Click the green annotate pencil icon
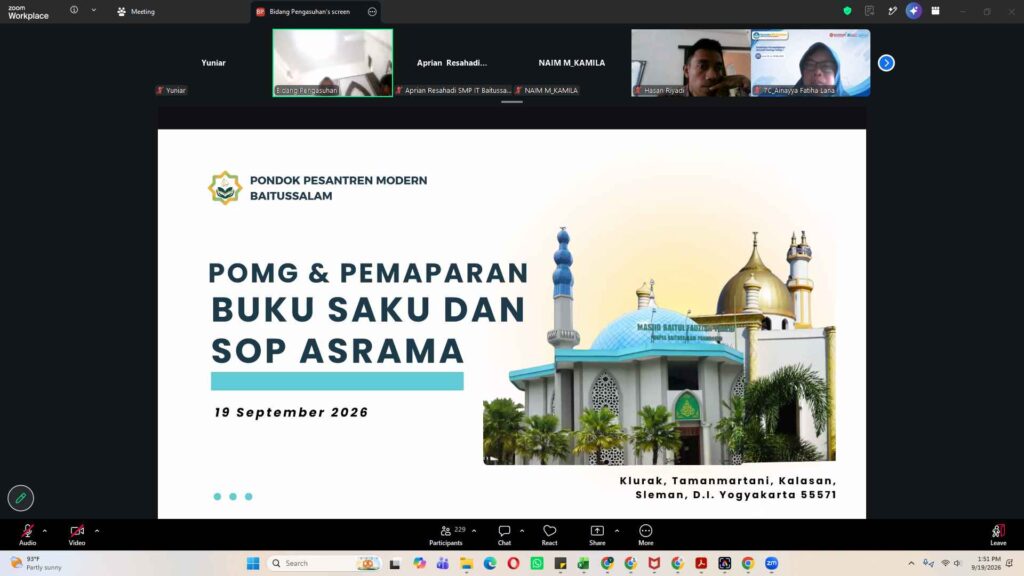 click(21, 498)
